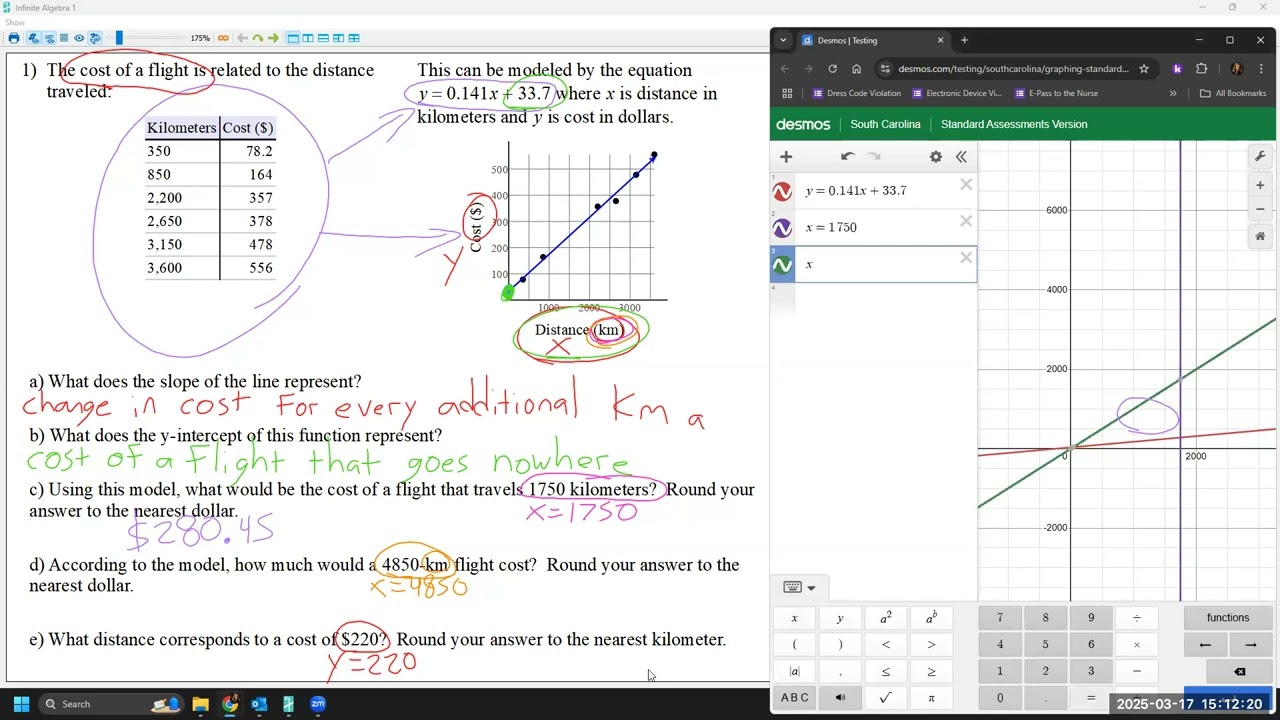
Task: Open the Chrome tab search dropdown
Action: 783,40
